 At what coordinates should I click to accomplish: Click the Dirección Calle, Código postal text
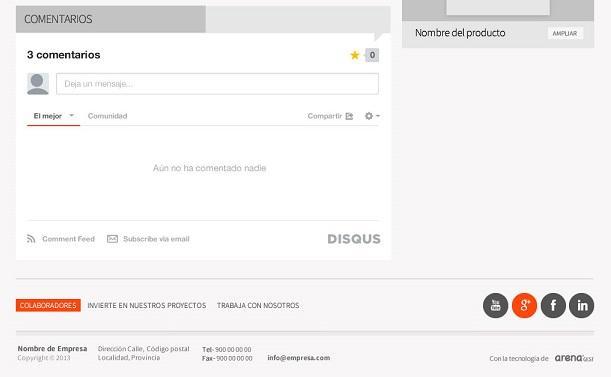click(144, 349)
